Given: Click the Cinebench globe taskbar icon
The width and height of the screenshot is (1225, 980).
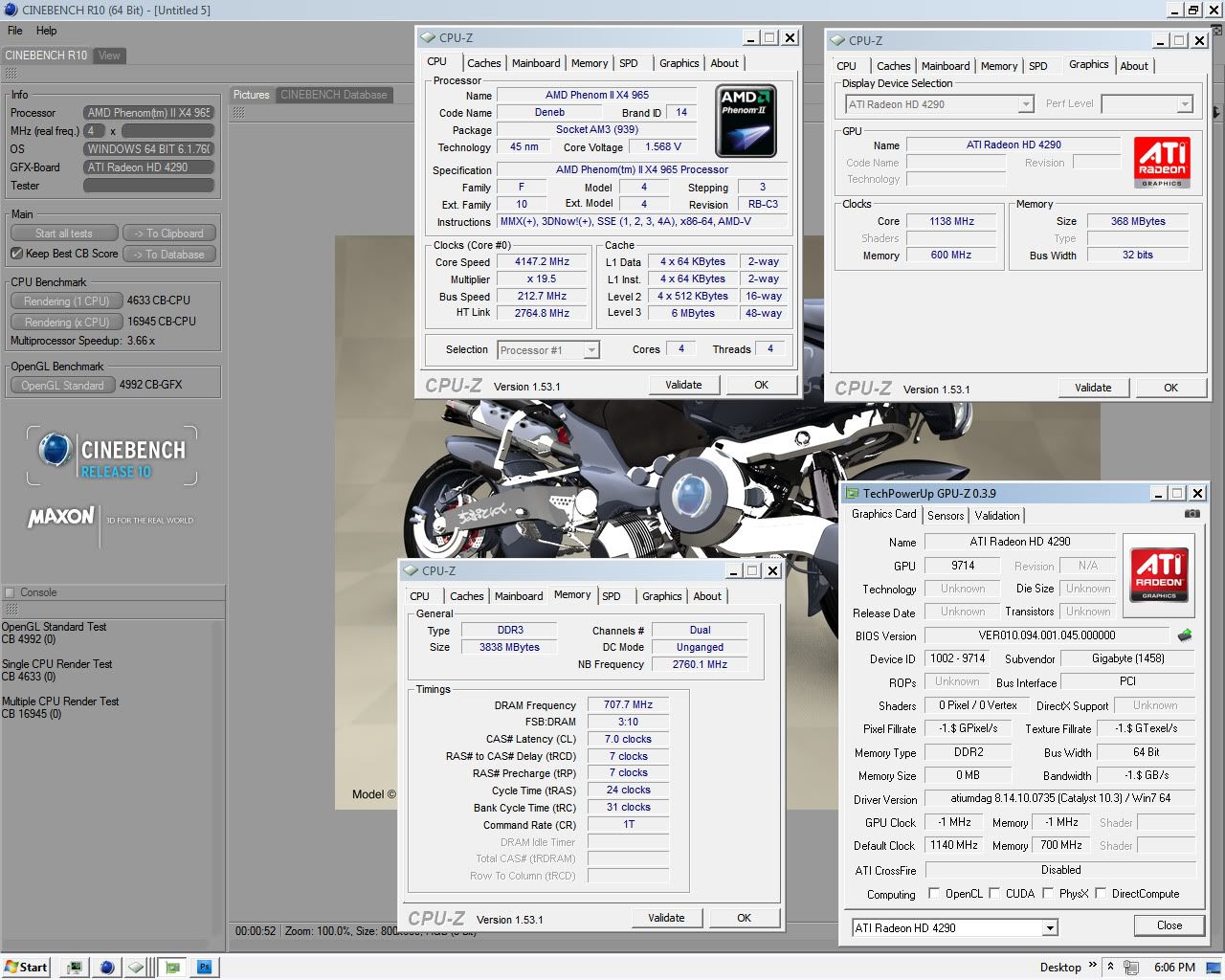Looking at the screenshot, I should (x=106, y=967).
